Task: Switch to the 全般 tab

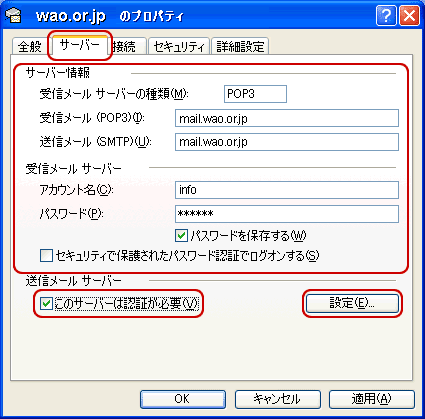Action: [x=30, y=47]
